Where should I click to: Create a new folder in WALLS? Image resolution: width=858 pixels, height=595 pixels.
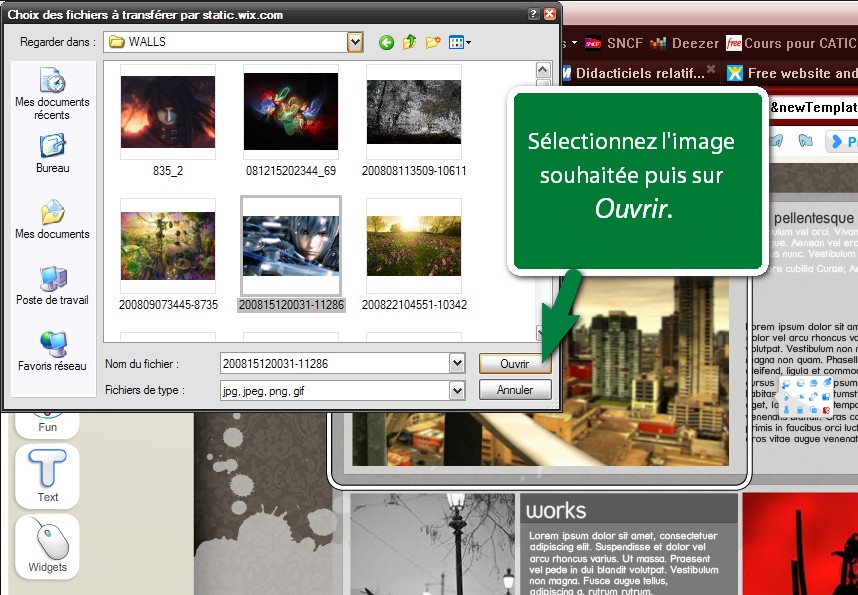tap(433, 42)
